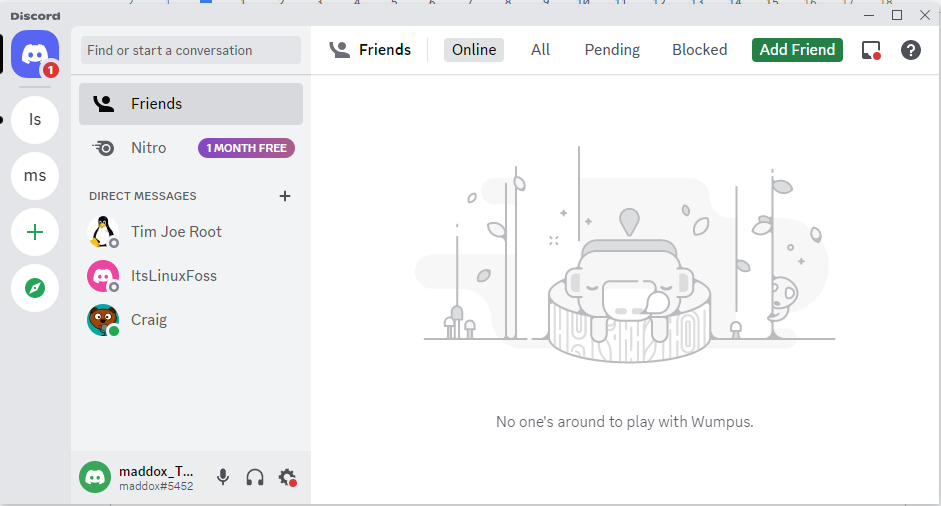941x506 pixels.
Task: Mute the microphone
Action: click(223, 477)
